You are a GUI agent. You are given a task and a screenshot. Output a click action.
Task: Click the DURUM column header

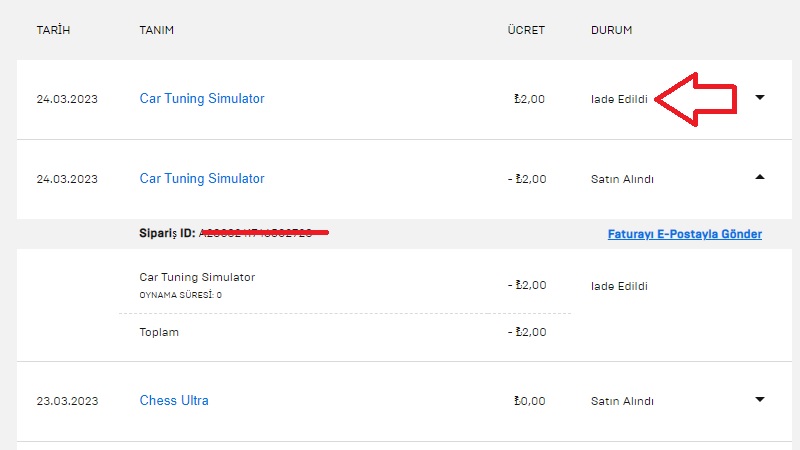[x=611, y=30]
